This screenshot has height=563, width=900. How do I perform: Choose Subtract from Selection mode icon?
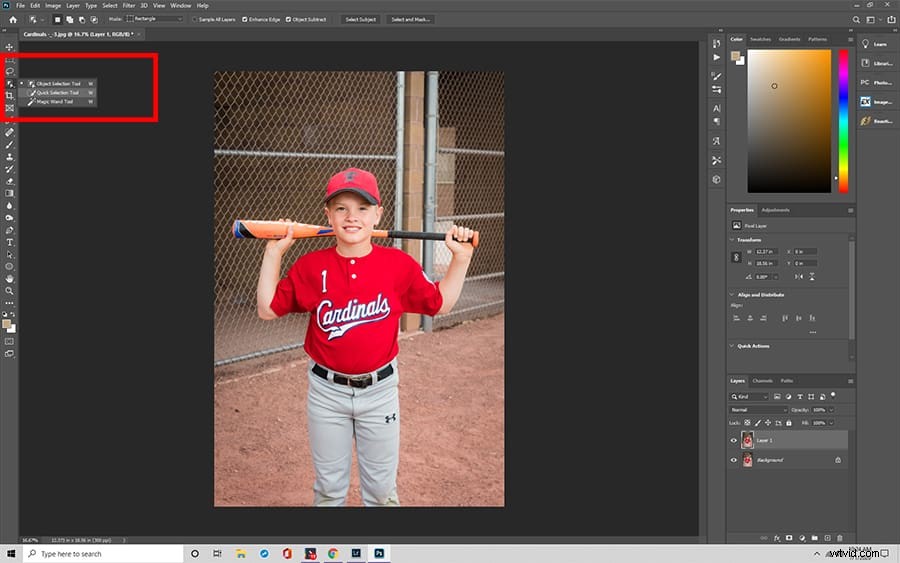coord(82,20)
